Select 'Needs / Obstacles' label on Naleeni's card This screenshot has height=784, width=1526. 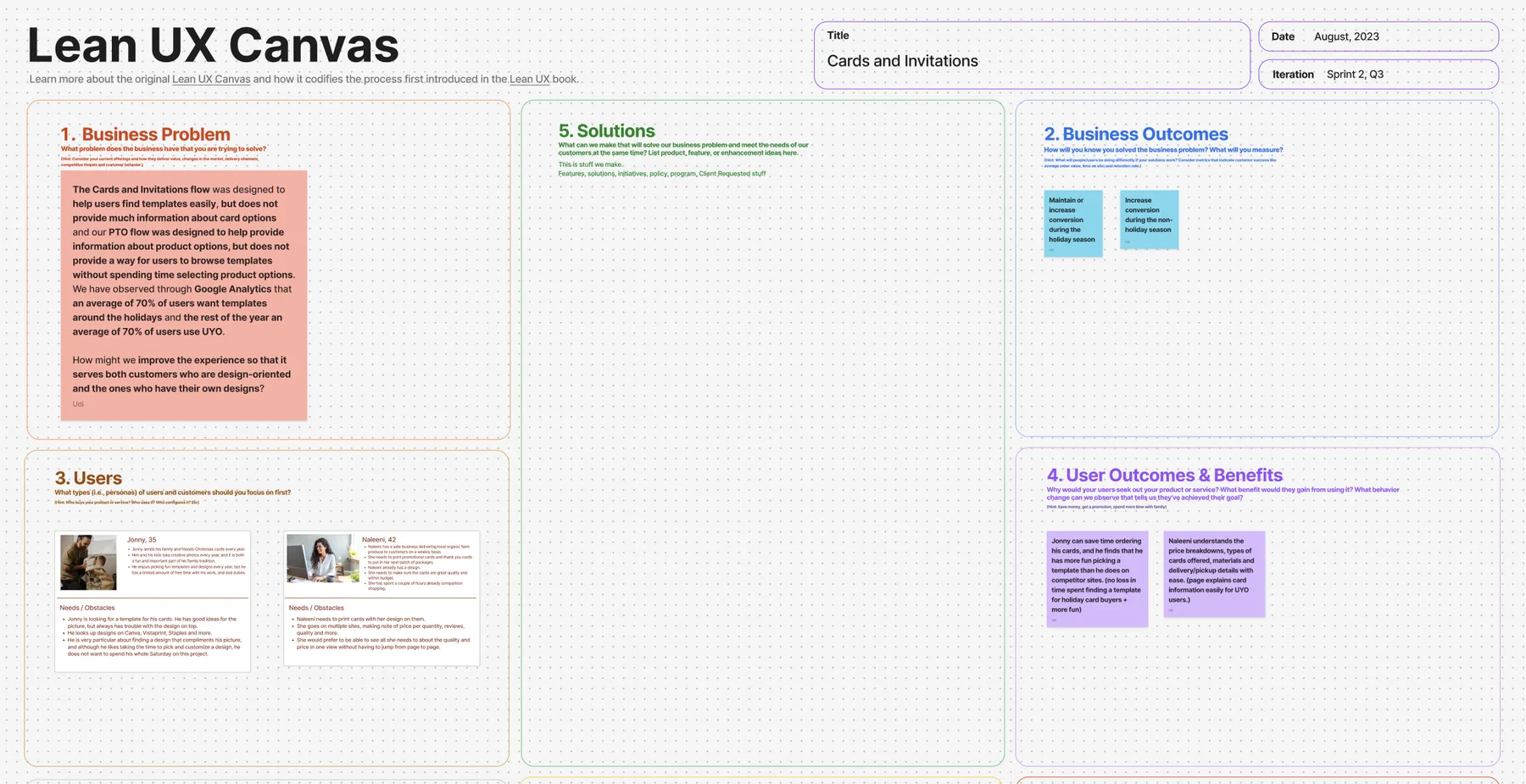point(316,608)
